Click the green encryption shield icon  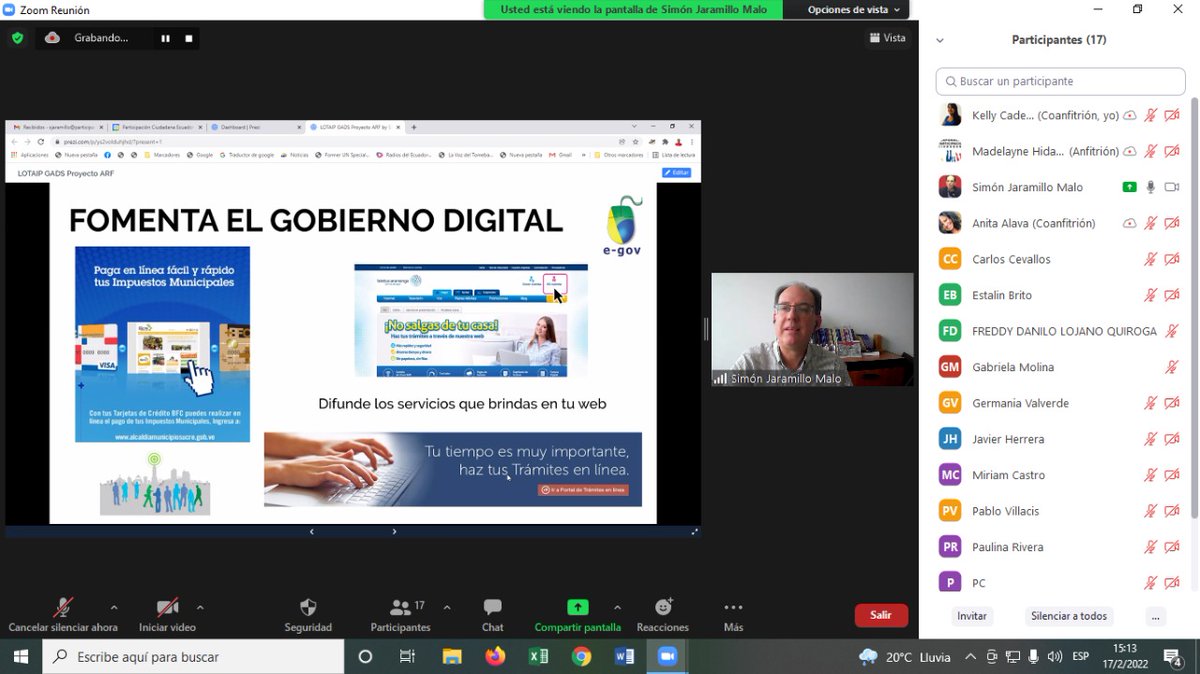17,38
